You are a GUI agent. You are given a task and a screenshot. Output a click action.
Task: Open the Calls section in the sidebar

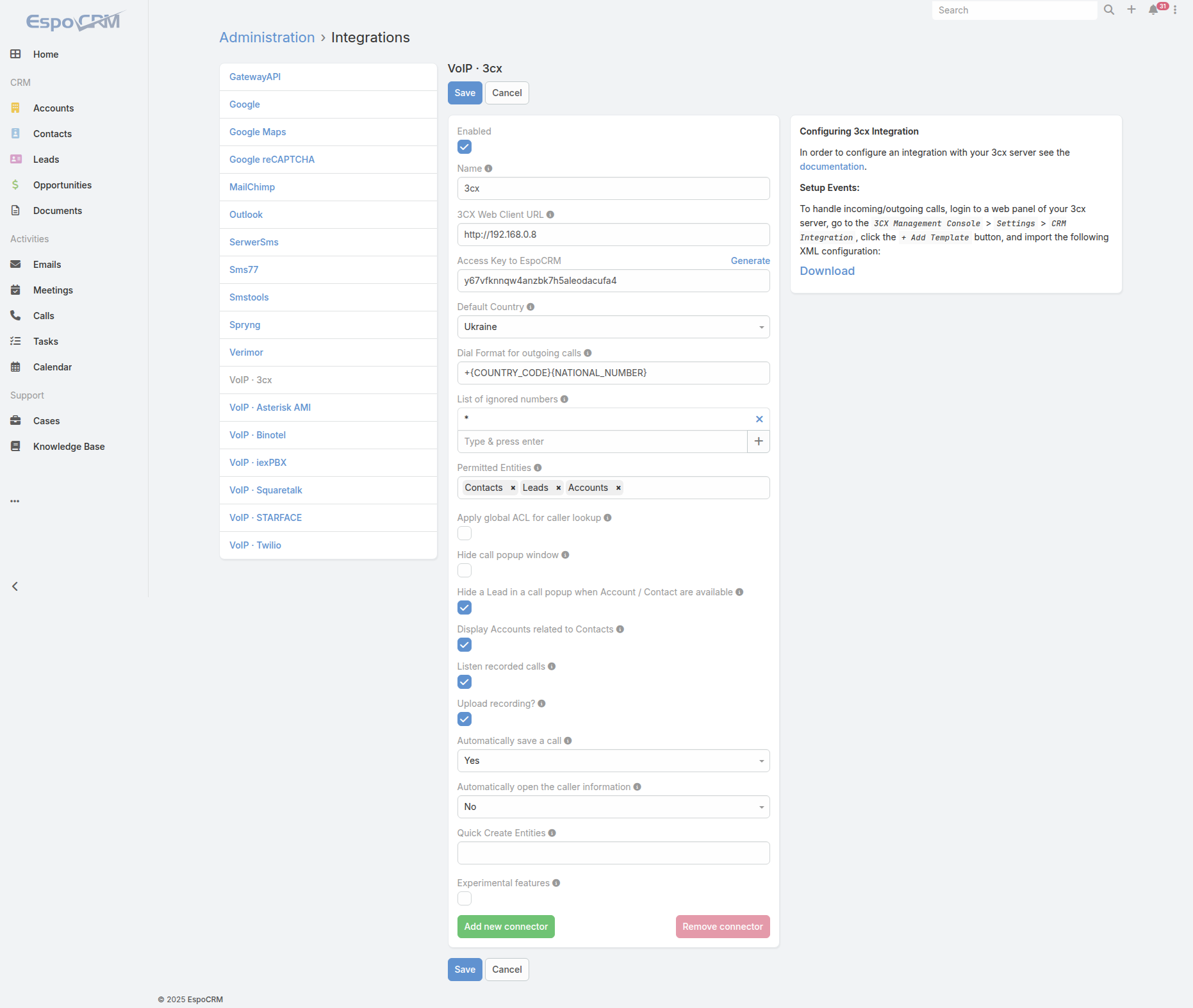pos(44,315)
